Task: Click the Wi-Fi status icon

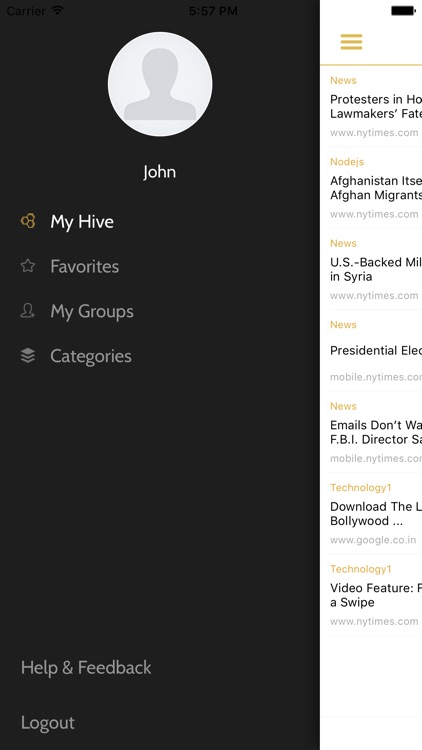Action: pos(57,10)
